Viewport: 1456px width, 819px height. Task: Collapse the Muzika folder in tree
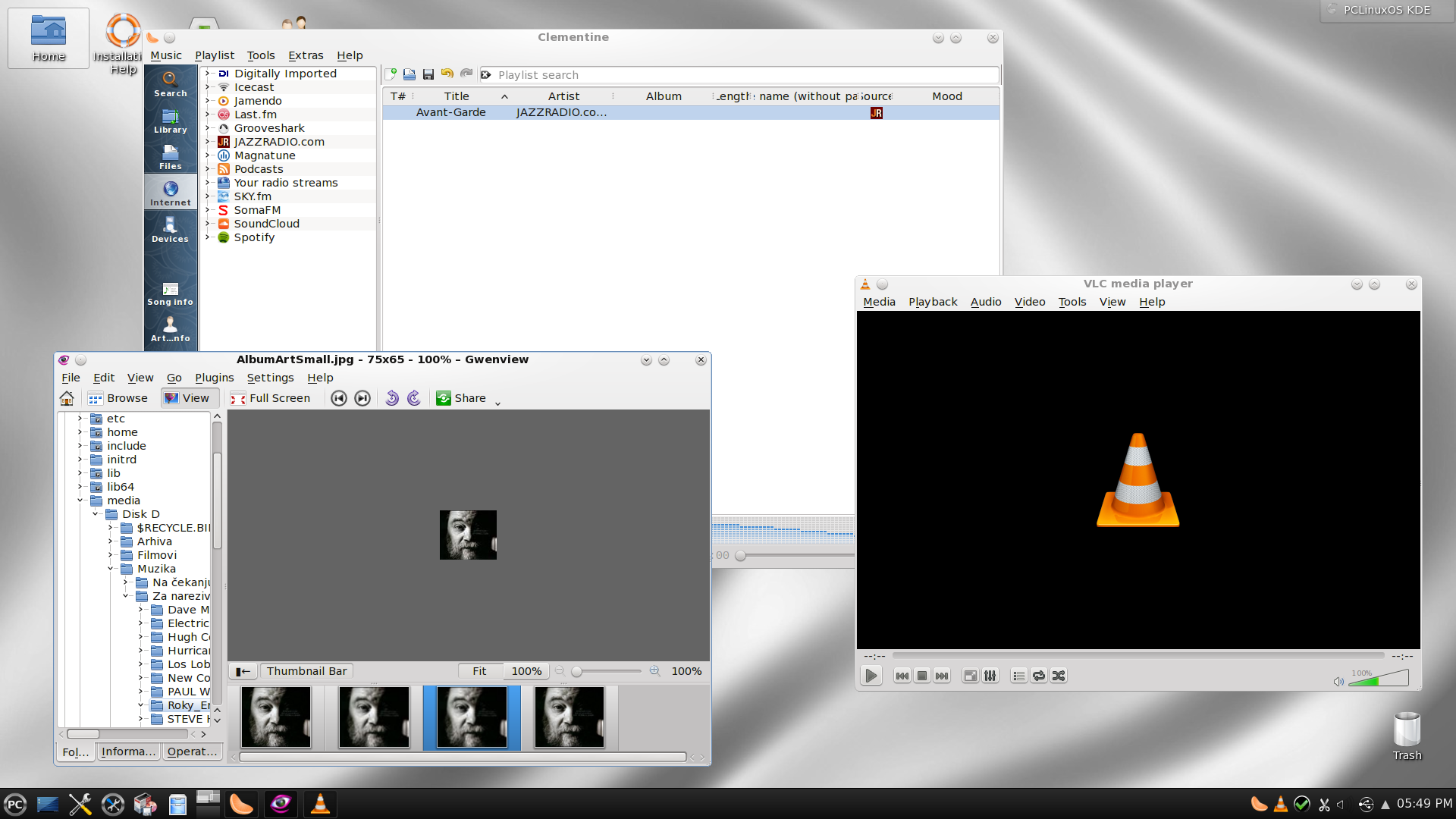110,569
